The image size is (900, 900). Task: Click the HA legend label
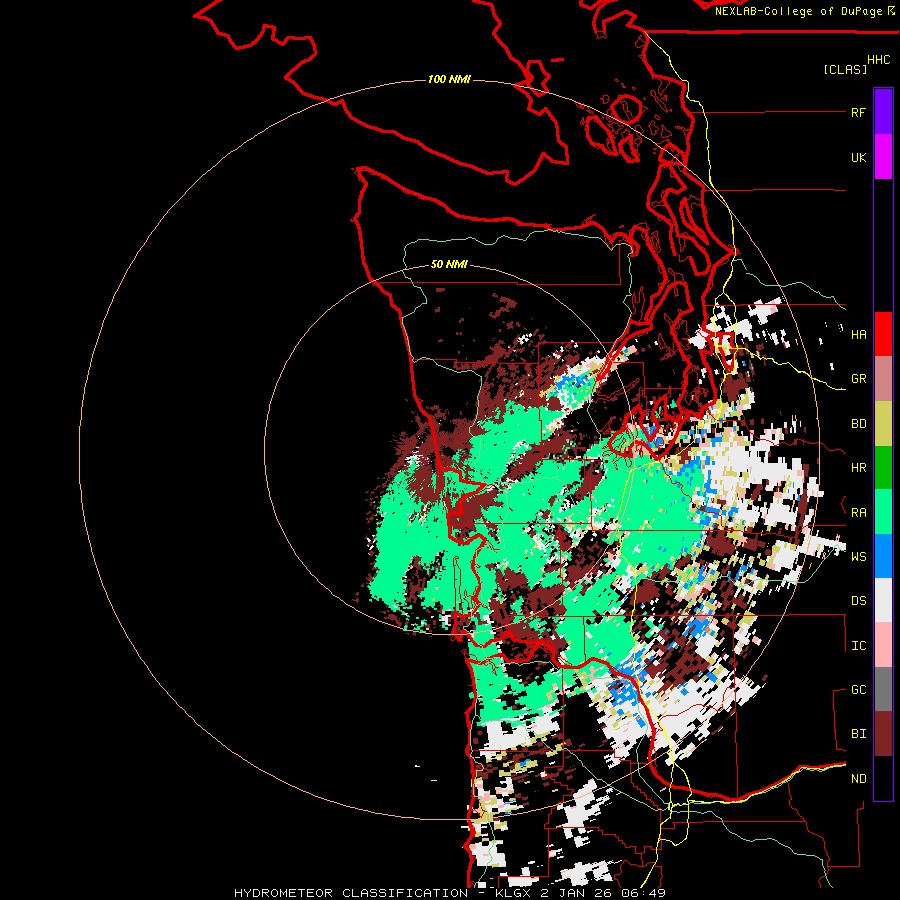click(x=858, y=335)
